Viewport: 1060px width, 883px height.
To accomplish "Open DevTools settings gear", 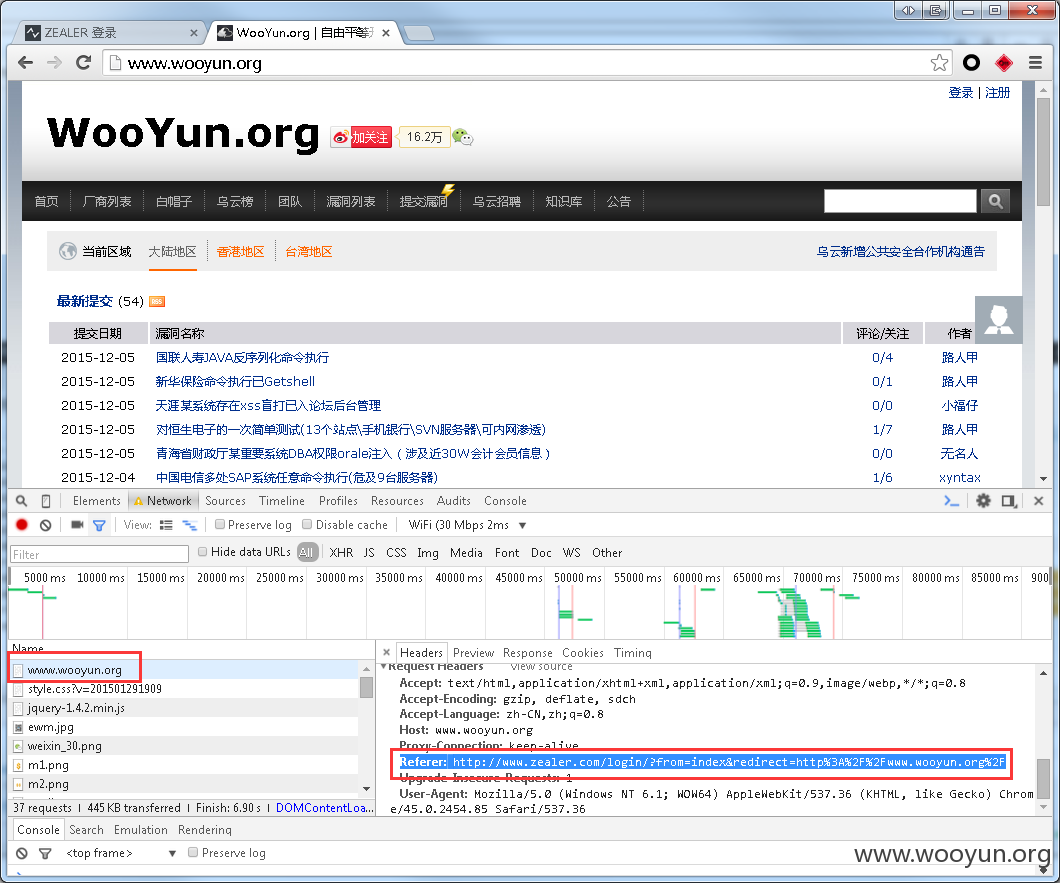I will (x=984, y=501).
